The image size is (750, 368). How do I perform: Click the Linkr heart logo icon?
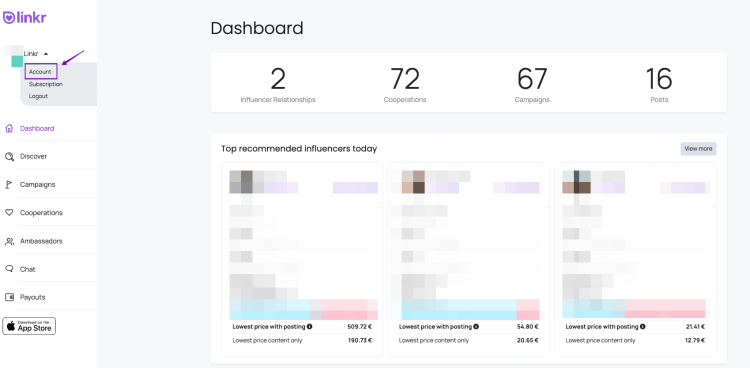click(x=9, y=18)
